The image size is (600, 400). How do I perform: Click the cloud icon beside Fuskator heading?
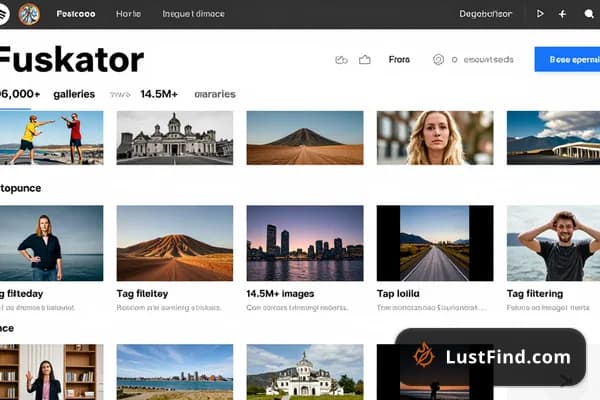341,60
